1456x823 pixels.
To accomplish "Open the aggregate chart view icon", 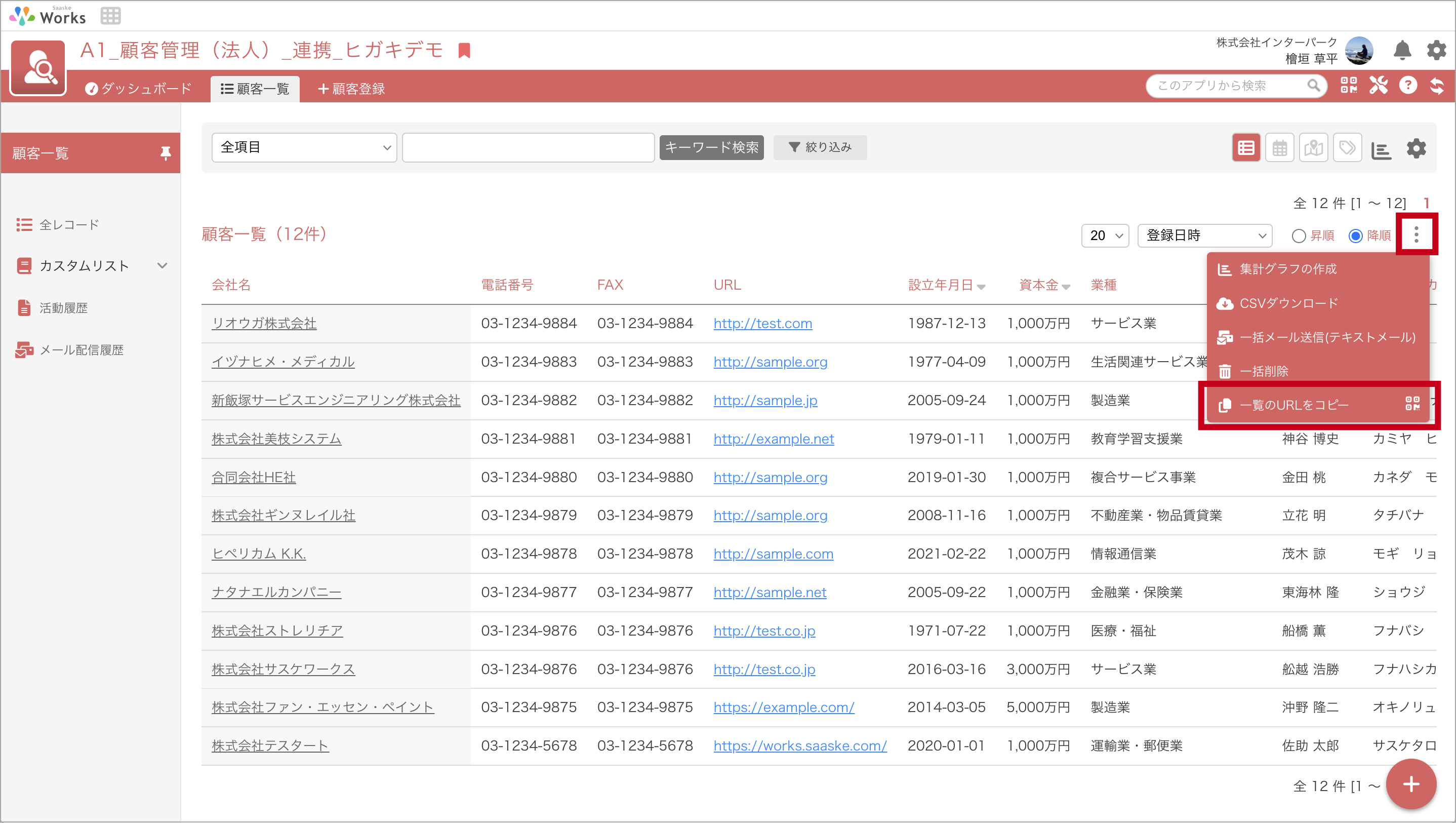I will click(1382, 150).
